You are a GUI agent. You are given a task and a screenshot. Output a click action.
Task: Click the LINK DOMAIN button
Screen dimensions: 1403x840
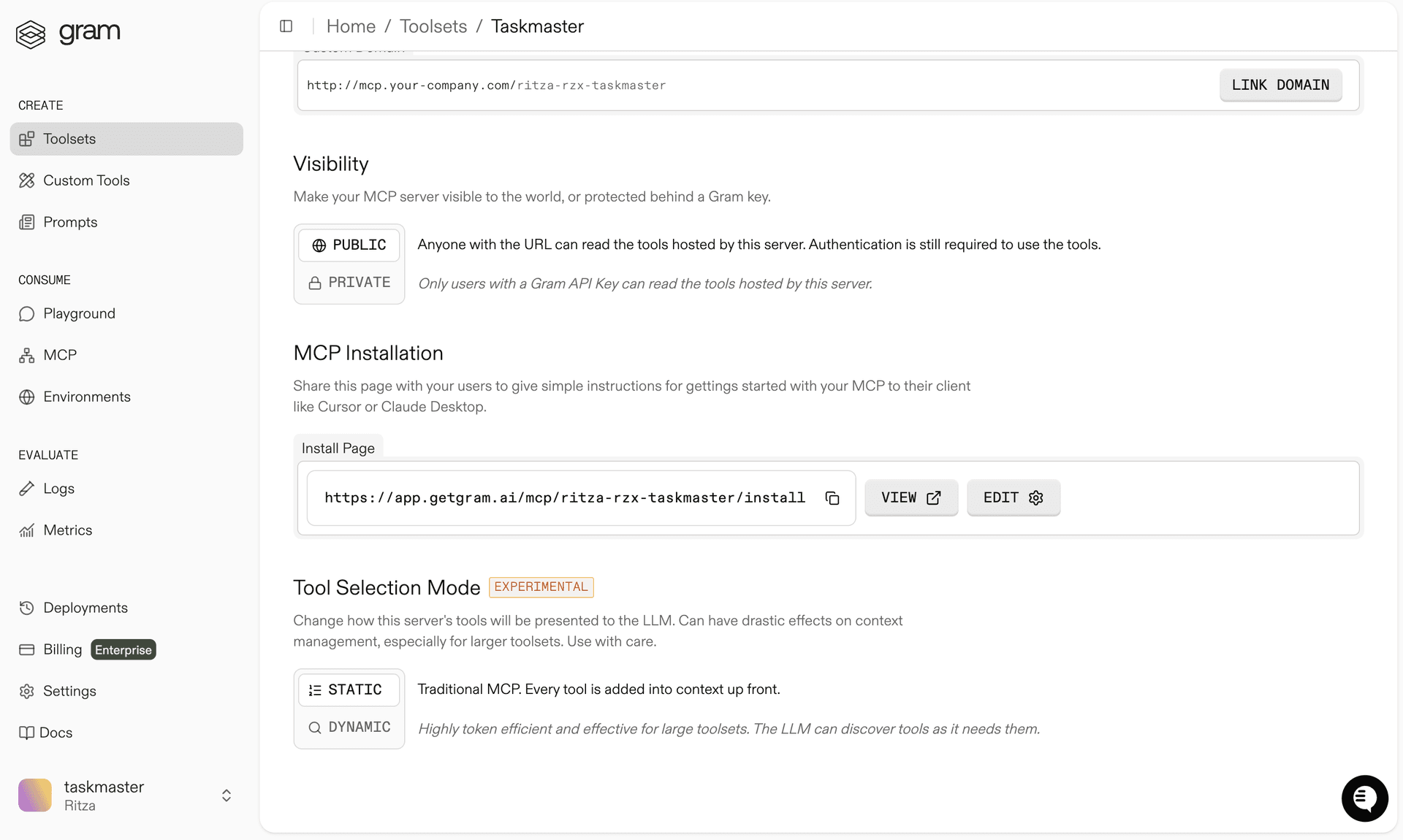1280,85
